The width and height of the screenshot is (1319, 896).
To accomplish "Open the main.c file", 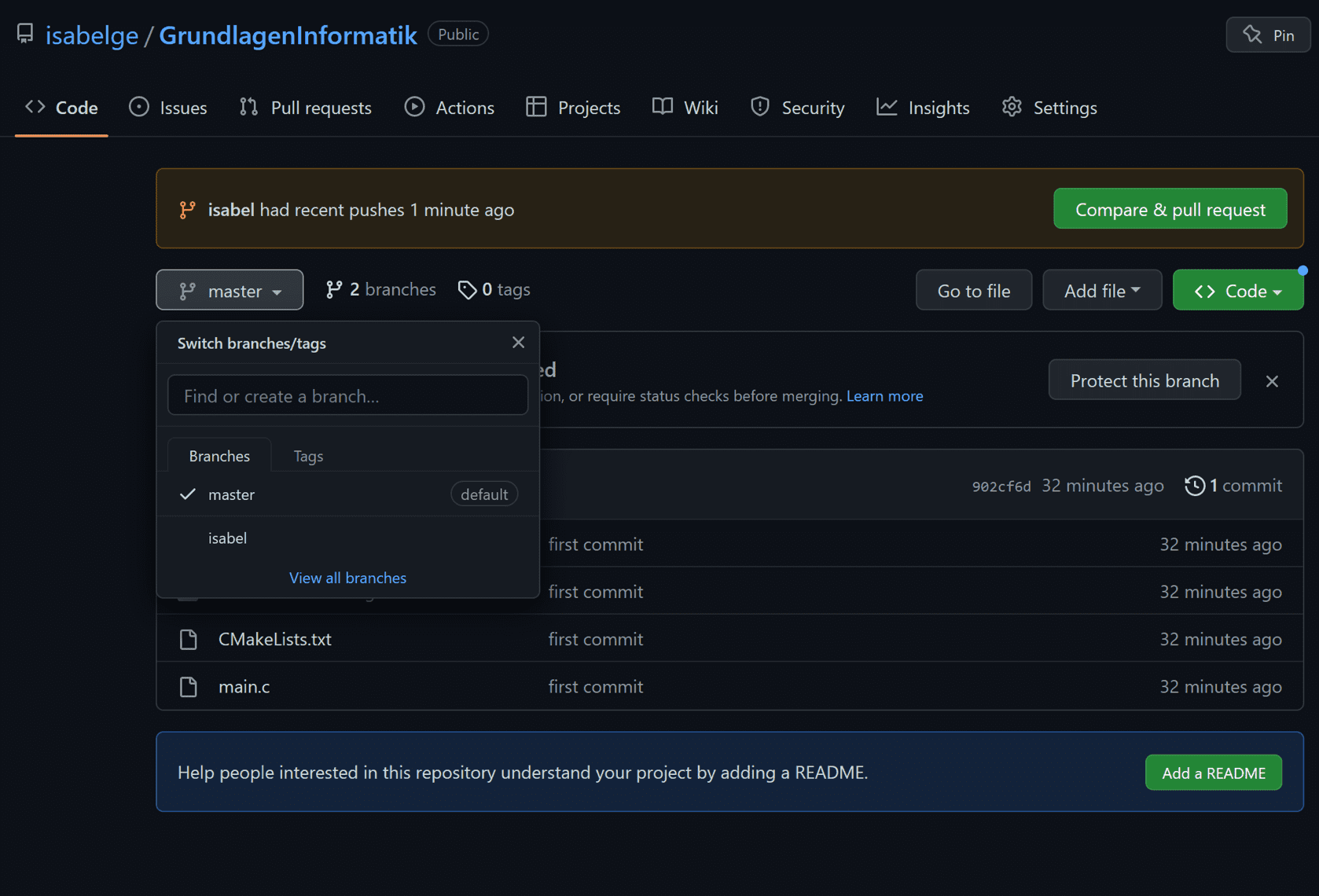I will (x=244, y=687).
